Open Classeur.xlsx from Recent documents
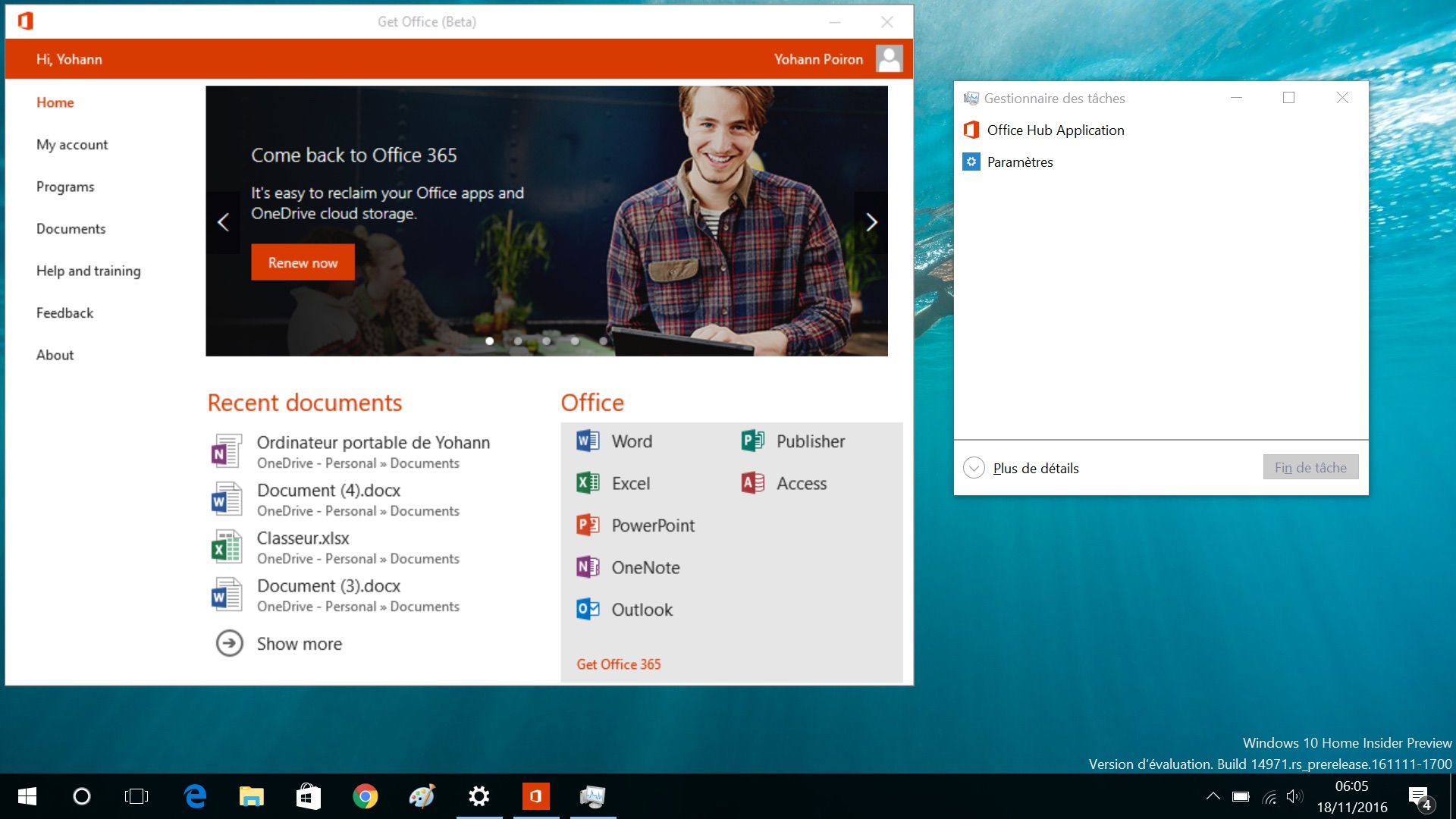This screenshot has height=819, width=1456. coord(303,538)
